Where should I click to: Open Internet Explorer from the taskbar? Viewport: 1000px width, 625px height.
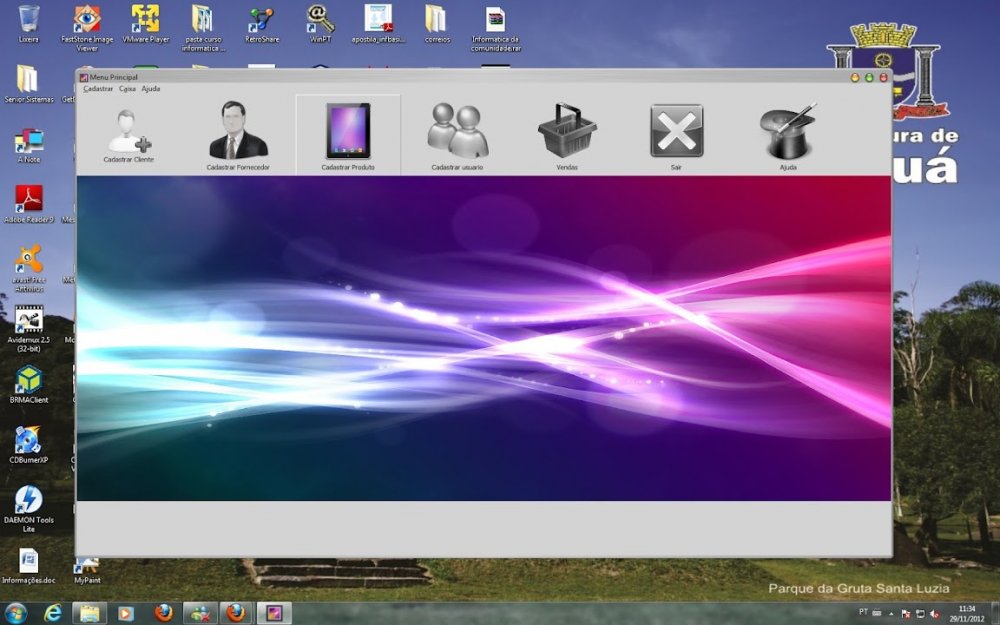[53, 612]
